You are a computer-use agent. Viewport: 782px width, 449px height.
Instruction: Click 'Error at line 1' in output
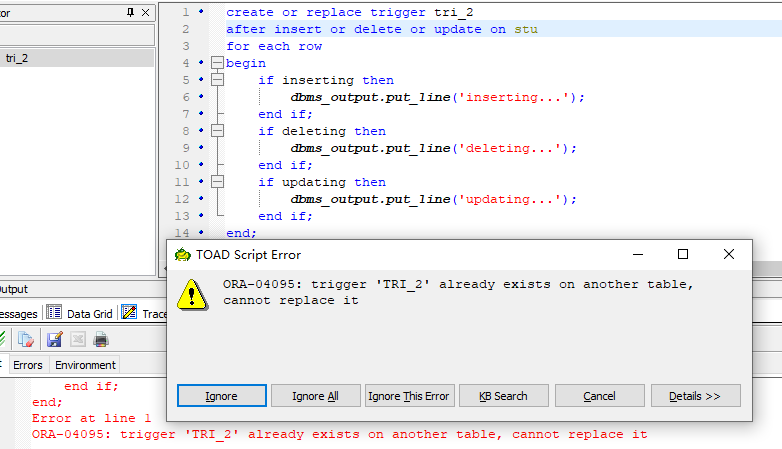[x=91, y=418]
